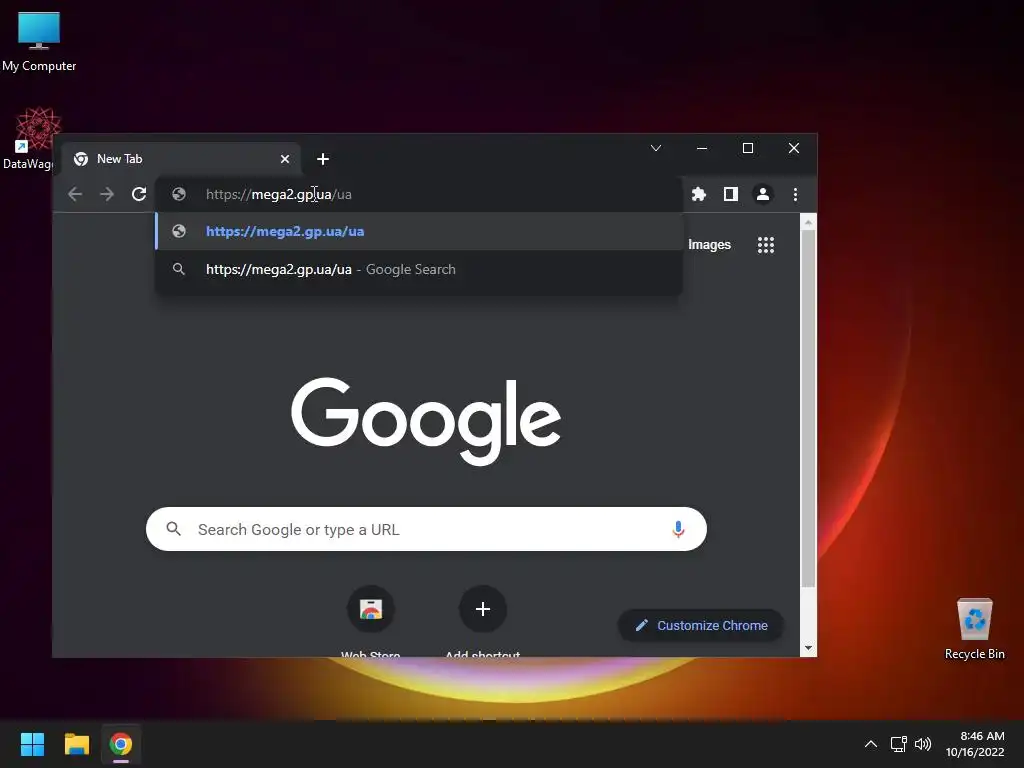1024x768 pixels.
Task: Click the Google logo
Action: (x=426, y=420)
